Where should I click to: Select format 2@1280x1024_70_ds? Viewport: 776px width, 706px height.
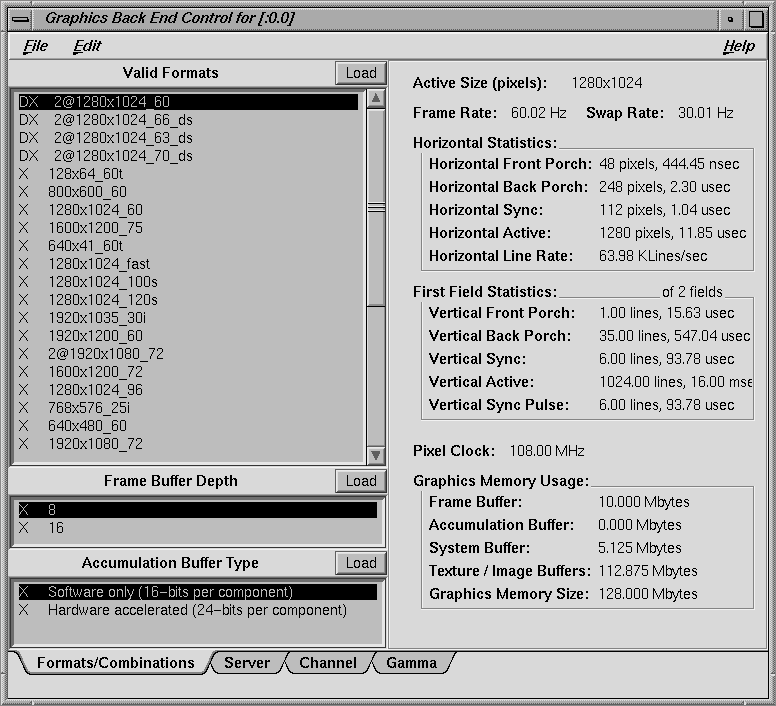[x=188, y=156]
